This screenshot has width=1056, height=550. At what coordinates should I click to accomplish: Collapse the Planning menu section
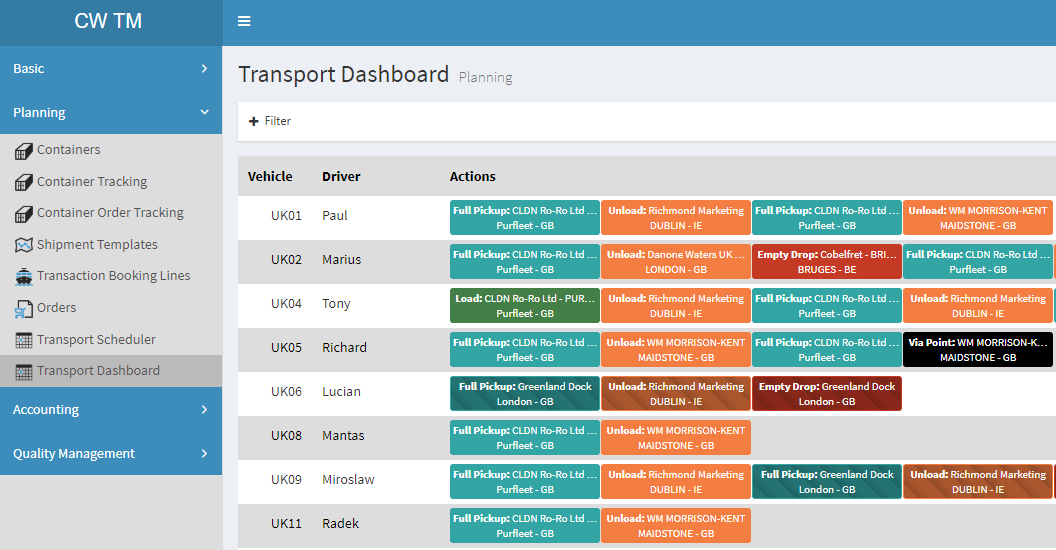click(x=110, y=112)
